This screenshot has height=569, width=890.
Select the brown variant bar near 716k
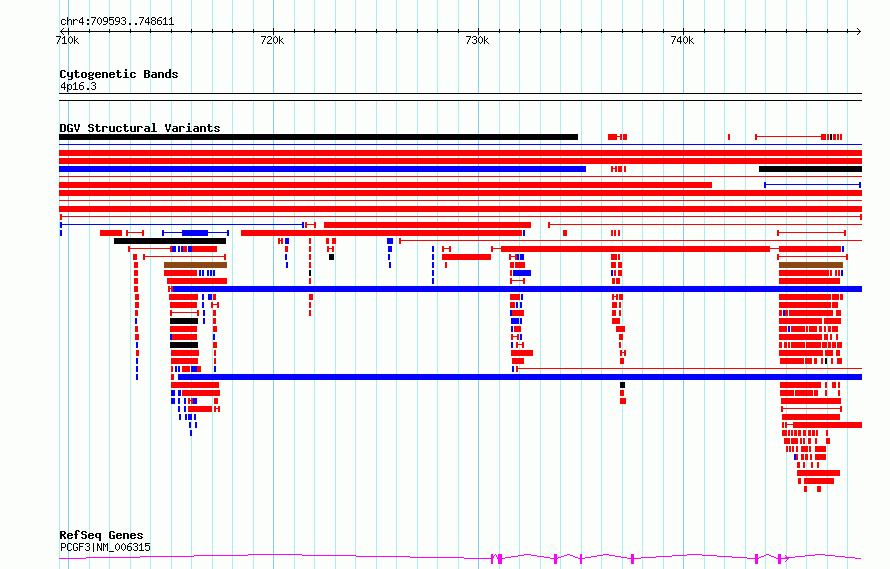[196, 265]
